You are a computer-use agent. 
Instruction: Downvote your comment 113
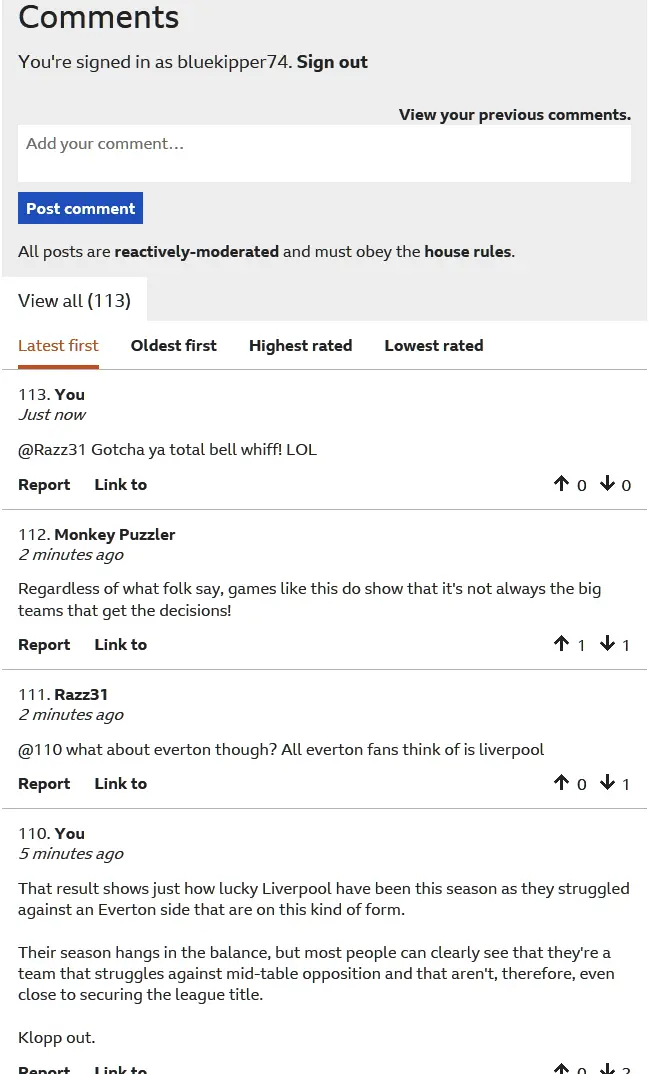point(607,485)
